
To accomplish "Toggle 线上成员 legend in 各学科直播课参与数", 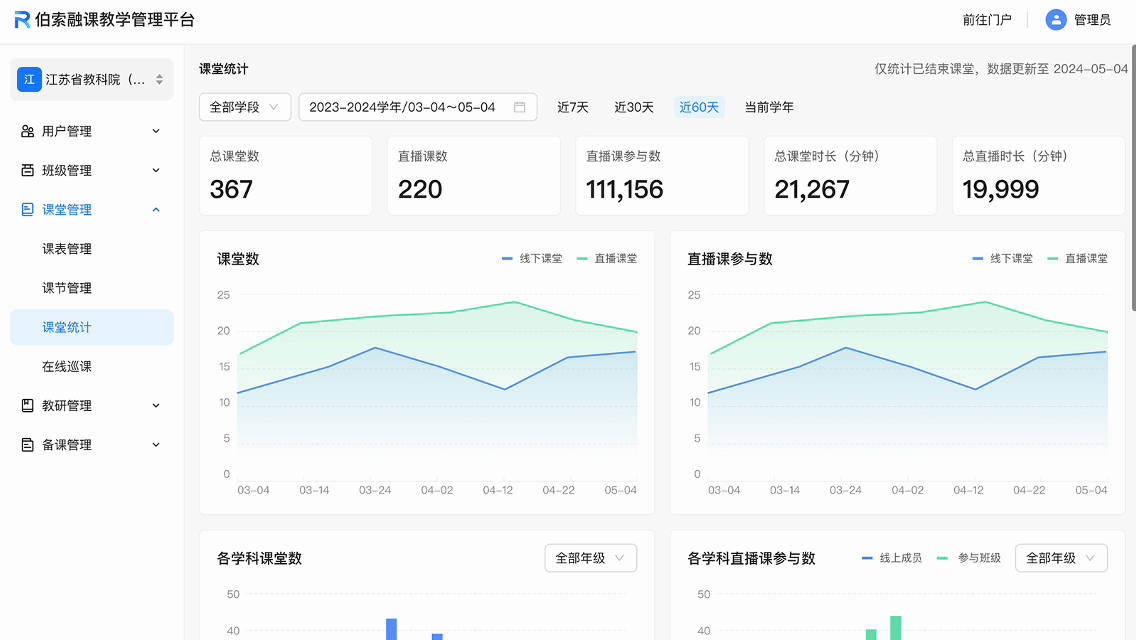I will click(892, 558).
